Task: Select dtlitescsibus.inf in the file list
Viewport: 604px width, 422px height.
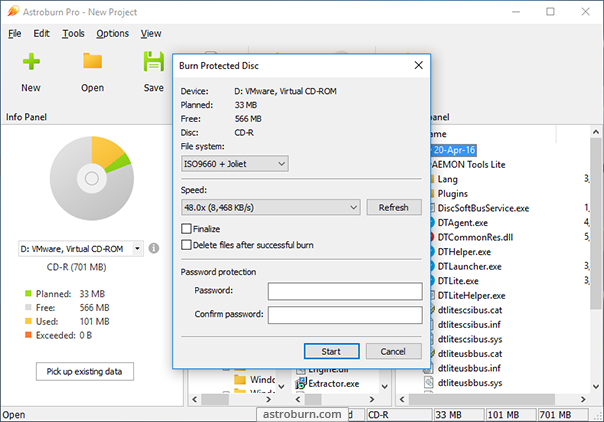Action: point(469,325)
